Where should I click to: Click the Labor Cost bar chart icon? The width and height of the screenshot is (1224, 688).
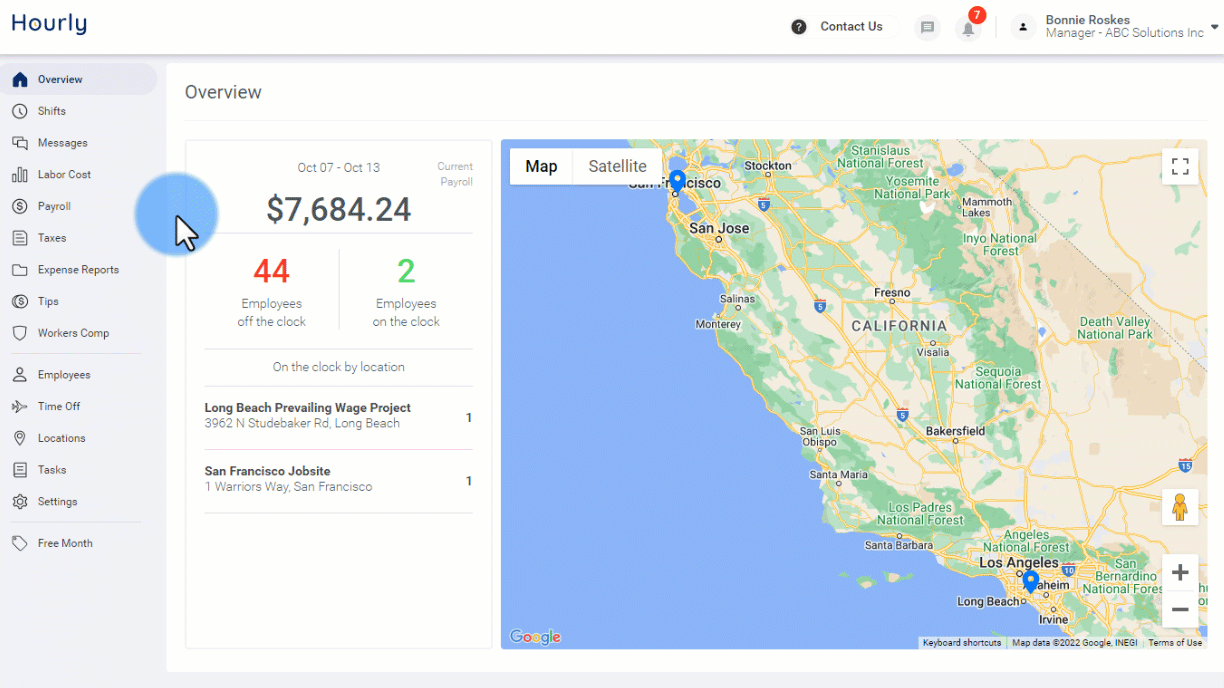click(x=19, y=174)
